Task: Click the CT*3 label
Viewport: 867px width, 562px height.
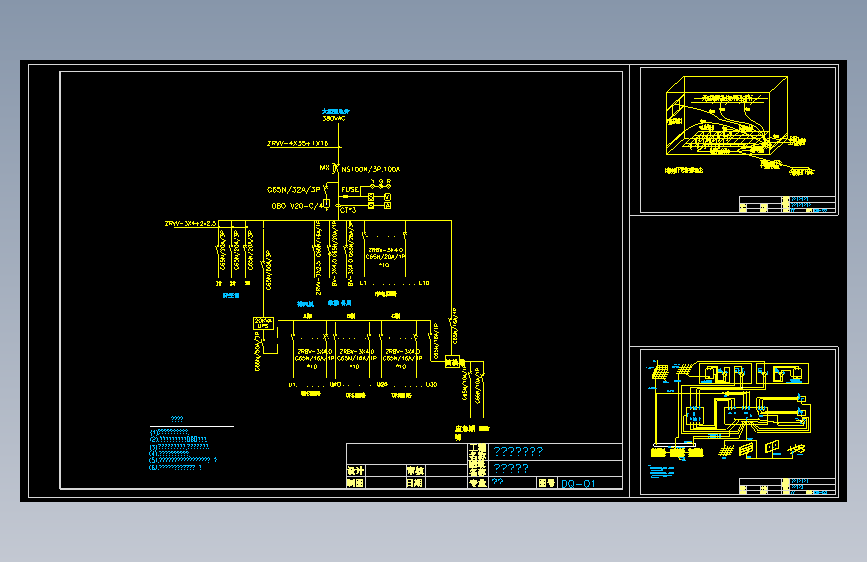Action: coord(348,210)
